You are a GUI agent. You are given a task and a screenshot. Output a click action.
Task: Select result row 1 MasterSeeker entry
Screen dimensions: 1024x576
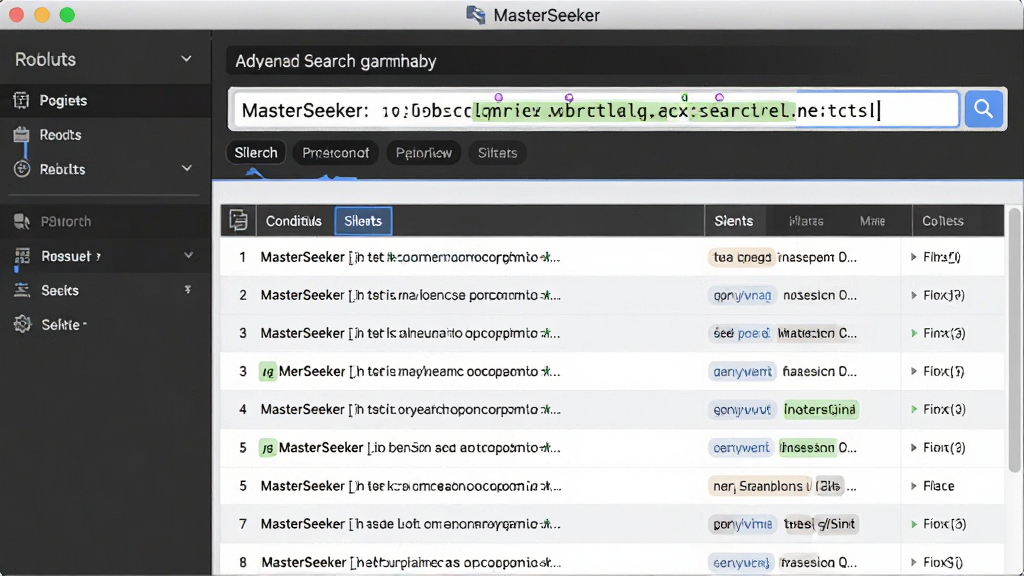[612, 257]
